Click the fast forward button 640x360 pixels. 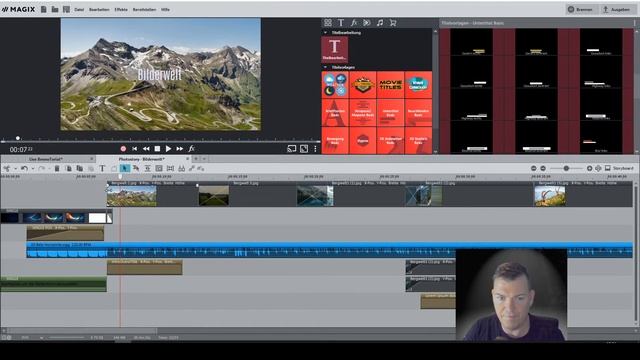click(x=180, y=149)
